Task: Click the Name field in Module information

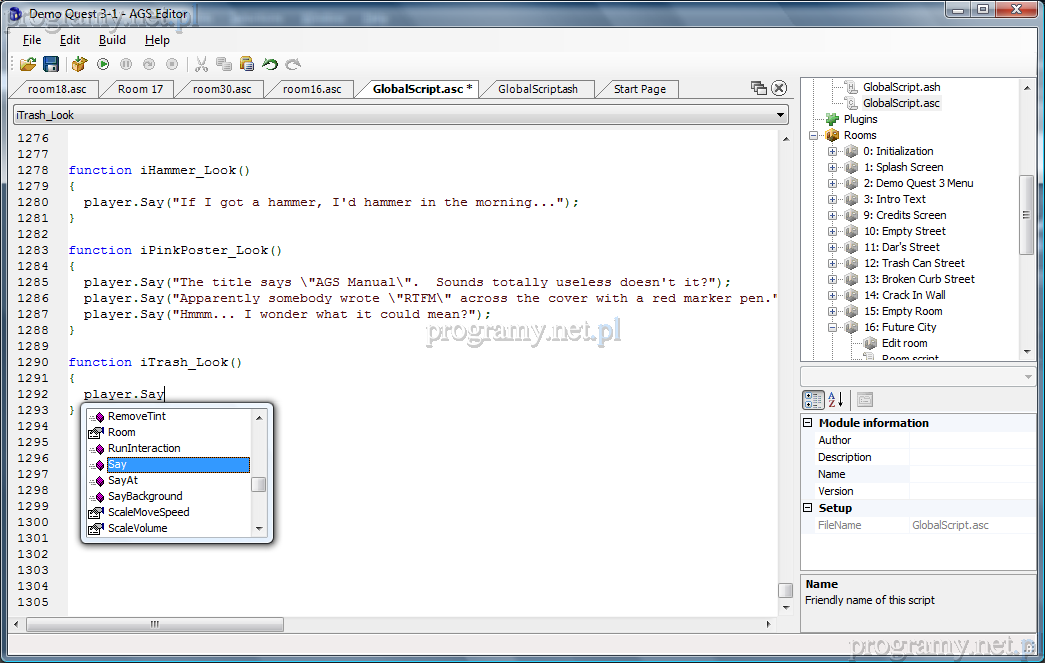Action: tap(970, 474)
